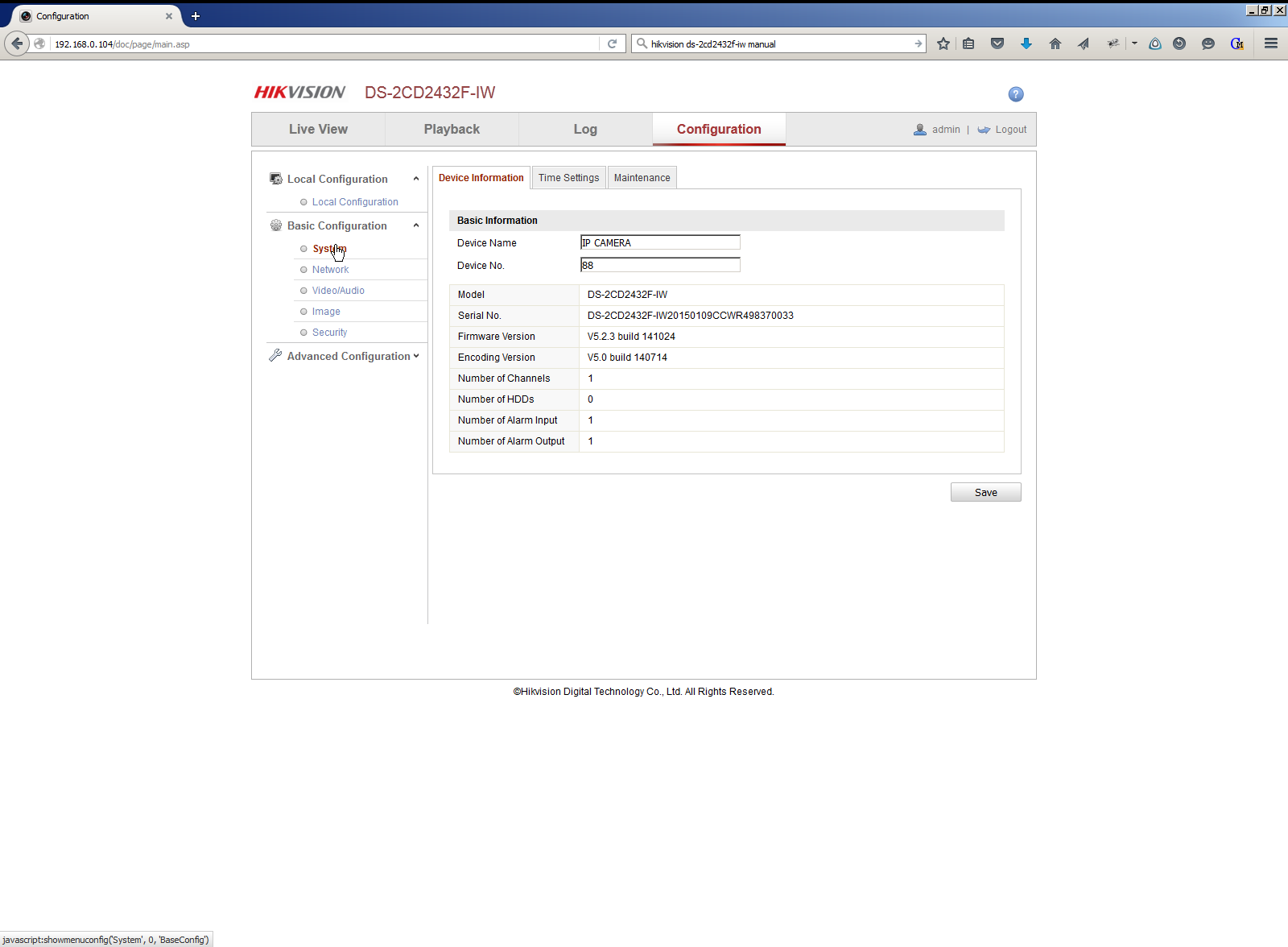Open the Network settings link
The height and width of the screenshot is (947, 1288).
(x=330, y=270)
